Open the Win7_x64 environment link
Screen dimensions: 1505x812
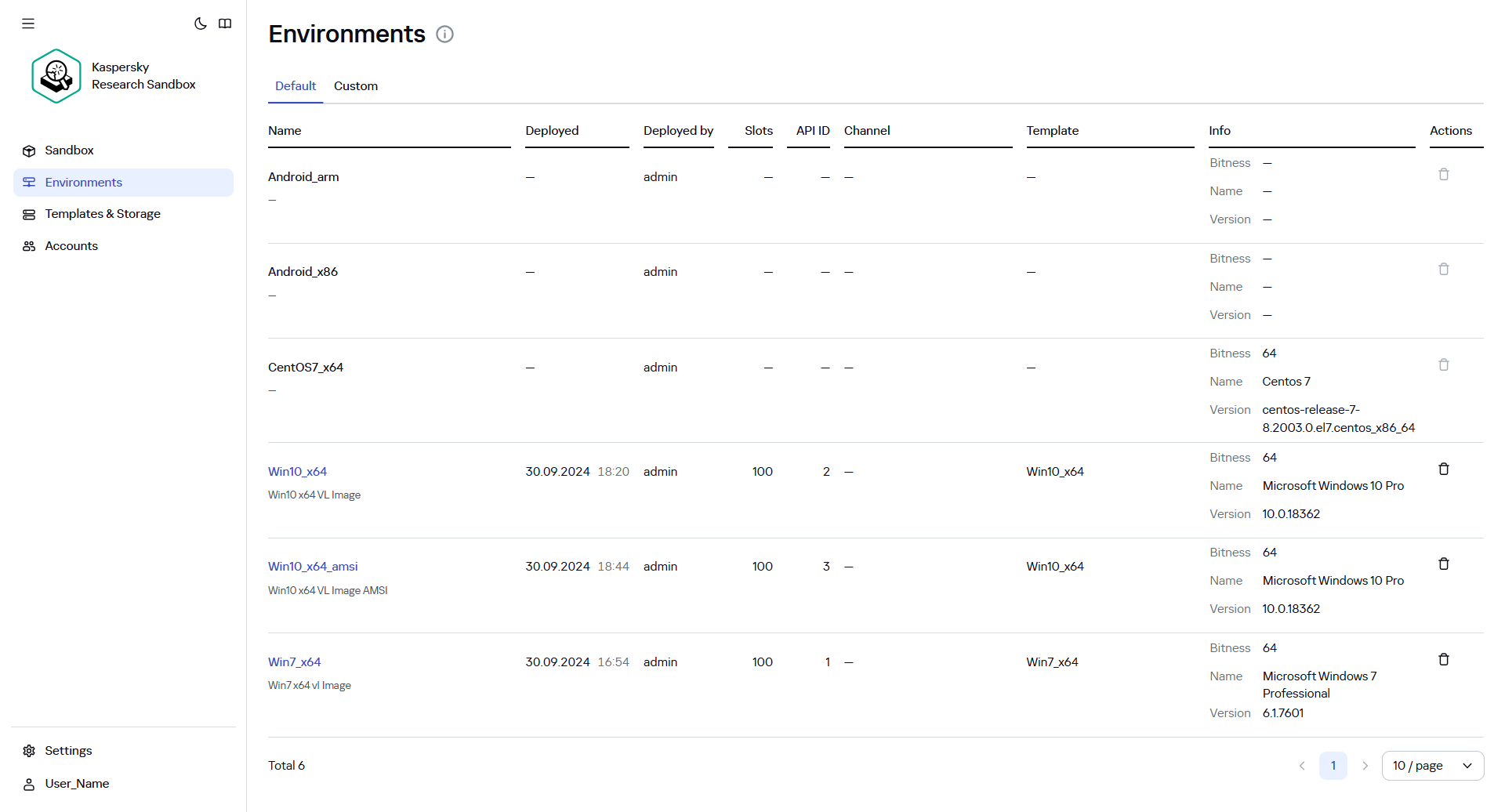pos(294,662)
